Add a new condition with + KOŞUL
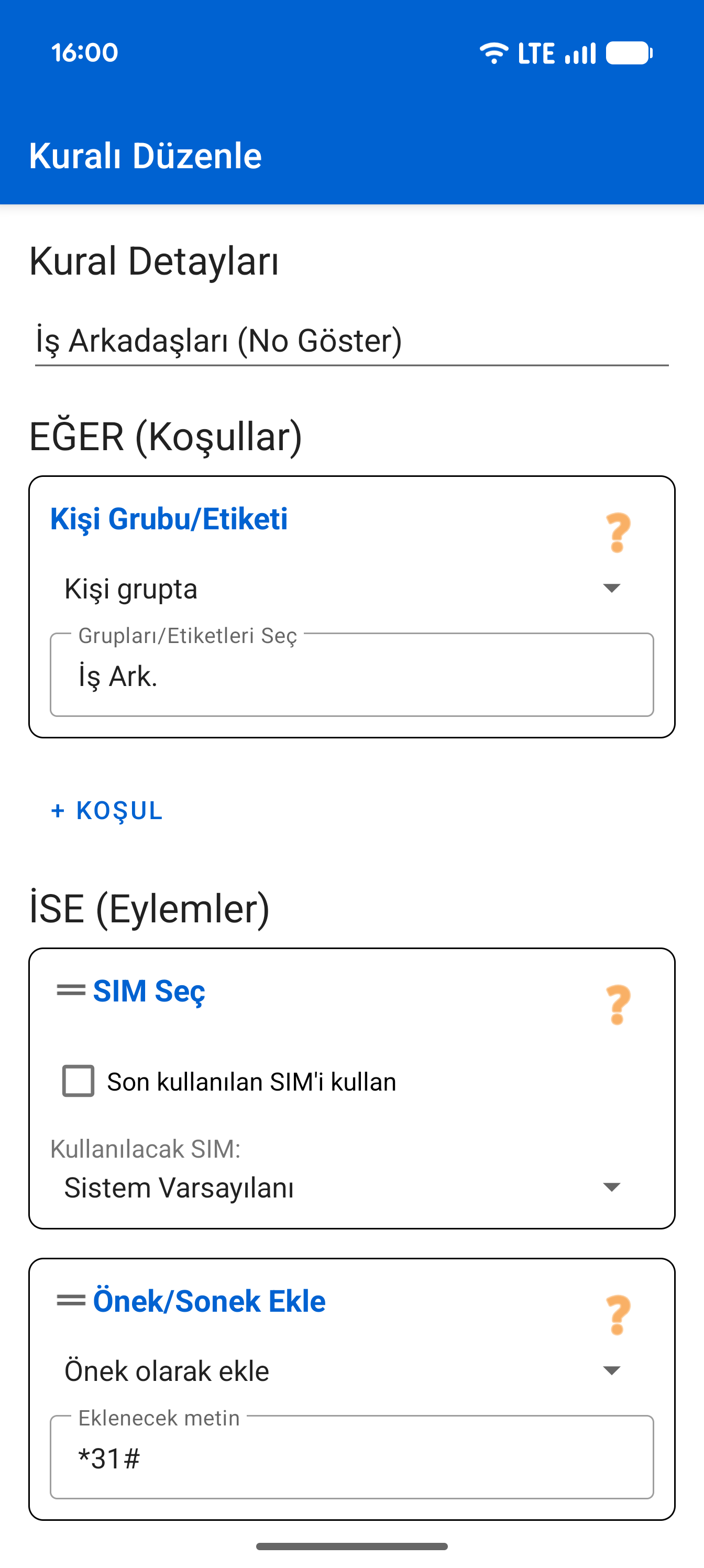Image resolution: width=704 pixels, height=1568 pixels. point(106,811)
